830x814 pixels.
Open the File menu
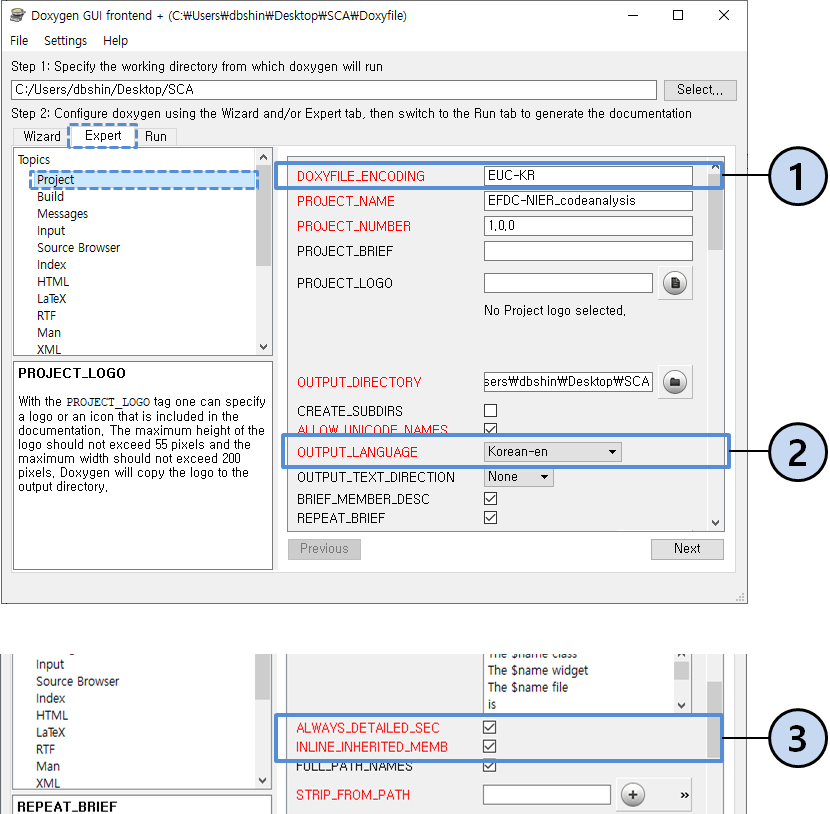pos(19,41)
